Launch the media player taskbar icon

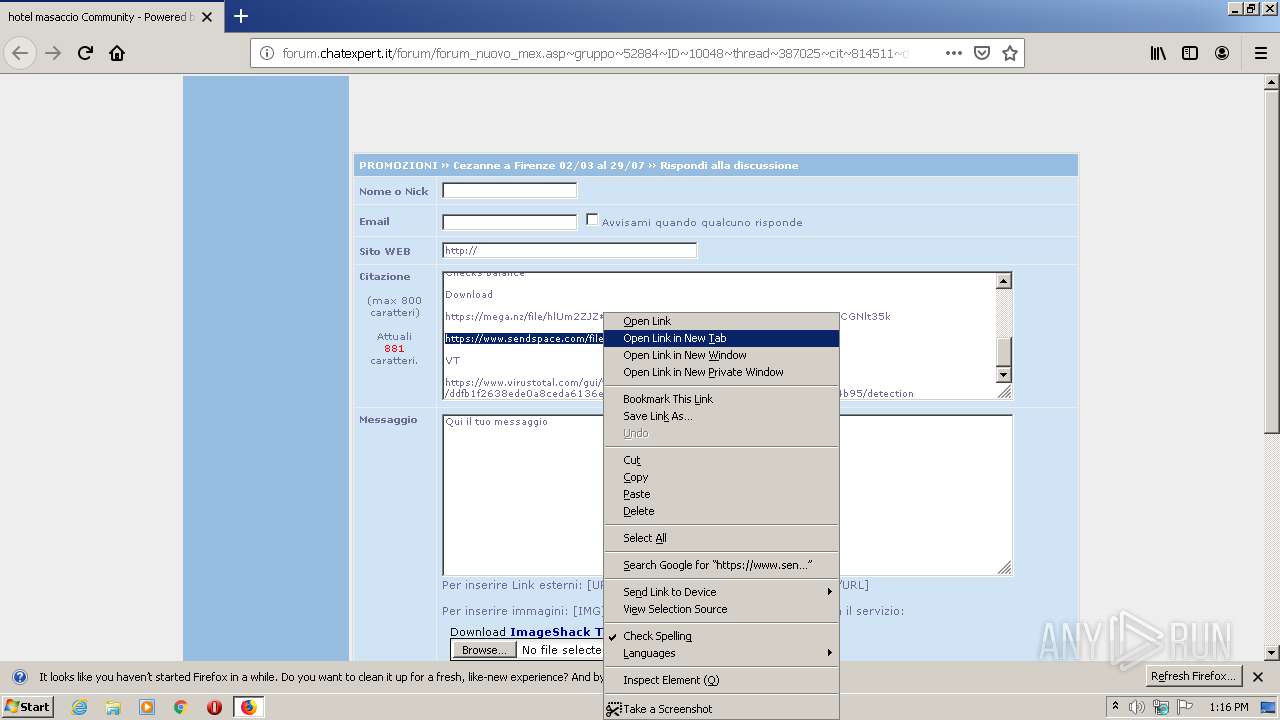(x=147, y=707)
